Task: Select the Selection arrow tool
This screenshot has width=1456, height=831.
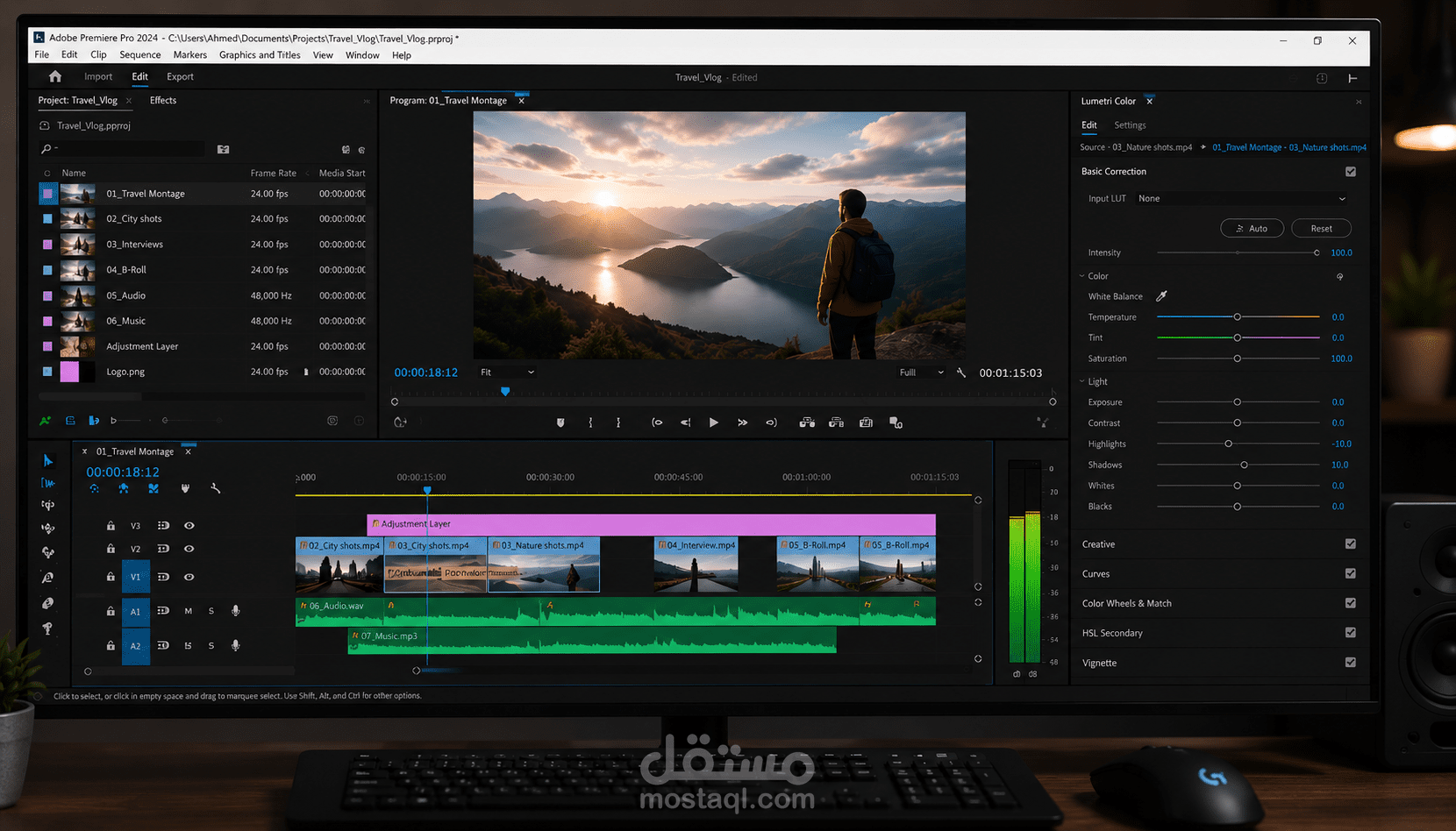Action: tap(48, 460)
